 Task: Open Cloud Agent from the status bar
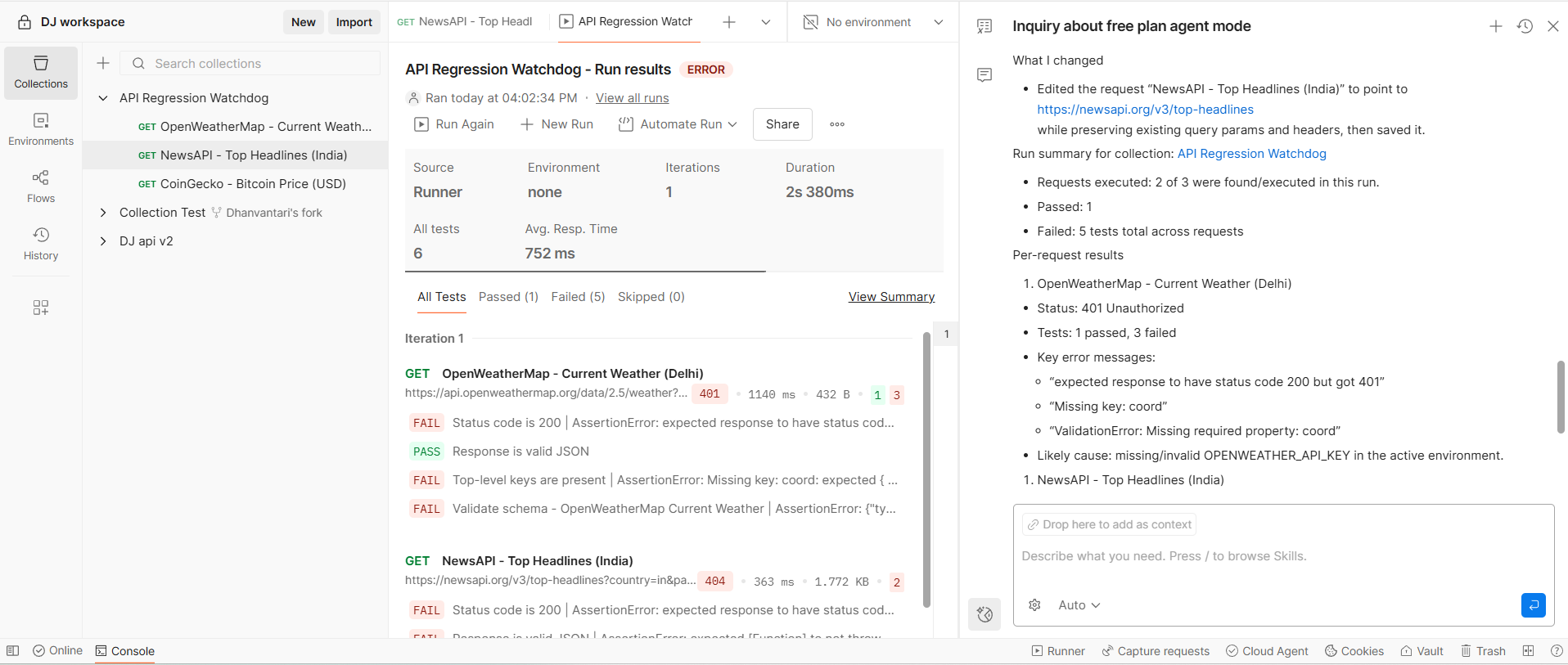[x=1267, y=651]
